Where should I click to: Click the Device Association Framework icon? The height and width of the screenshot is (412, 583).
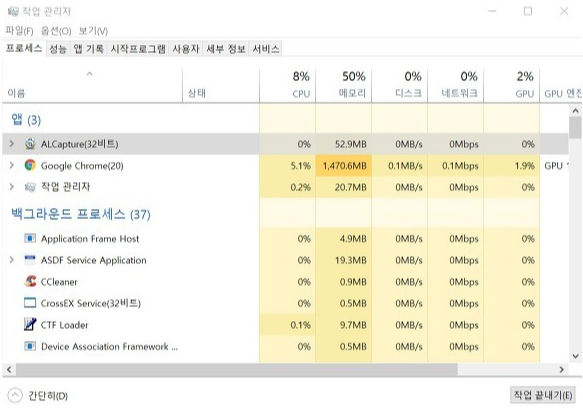[x=30, y=346]
